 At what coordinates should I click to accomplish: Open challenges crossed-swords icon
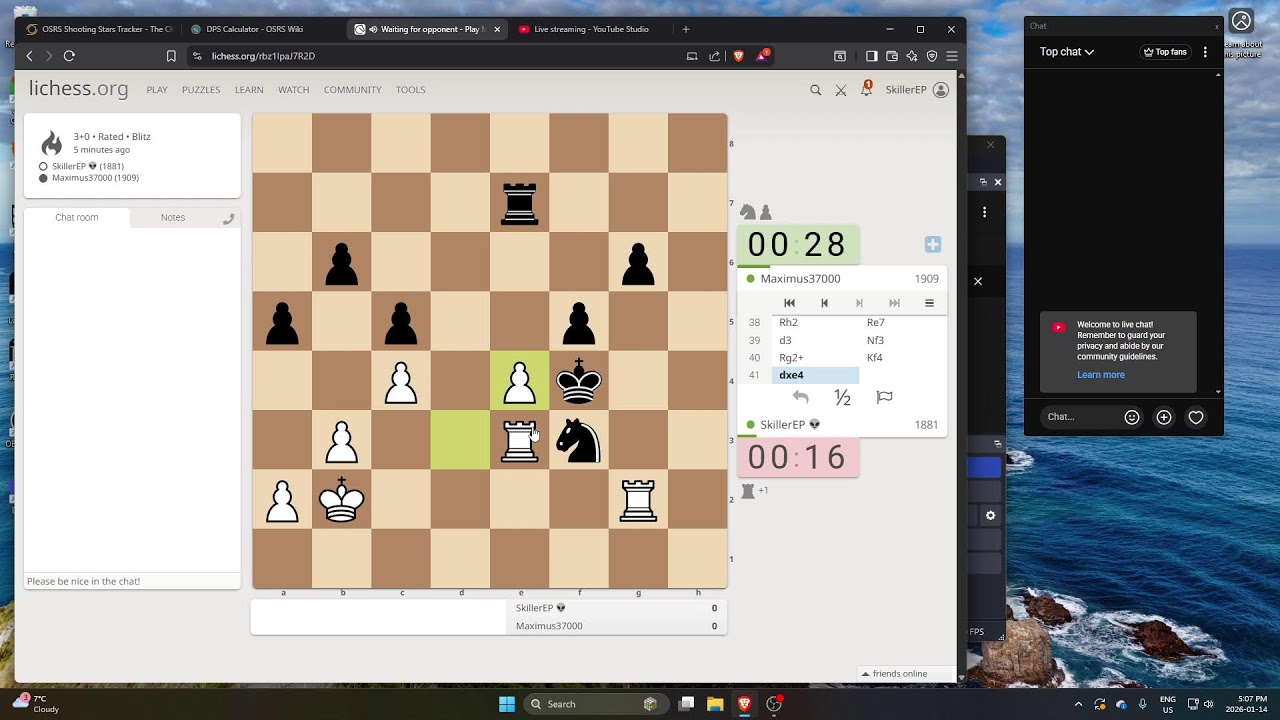841,90
